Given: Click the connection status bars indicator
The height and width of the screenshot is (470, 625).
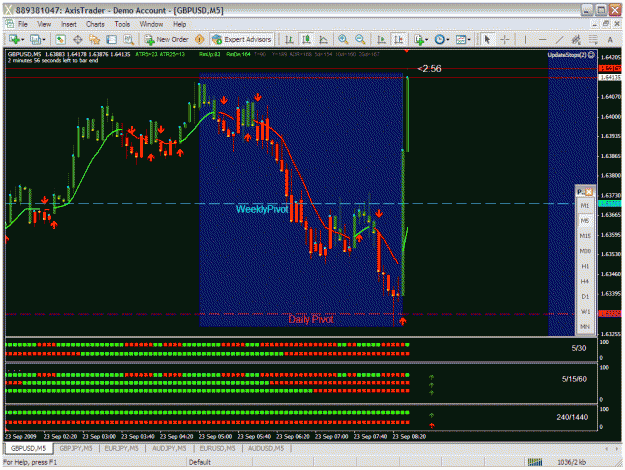Looking at the screenshot, I should (x=535, y=462).
